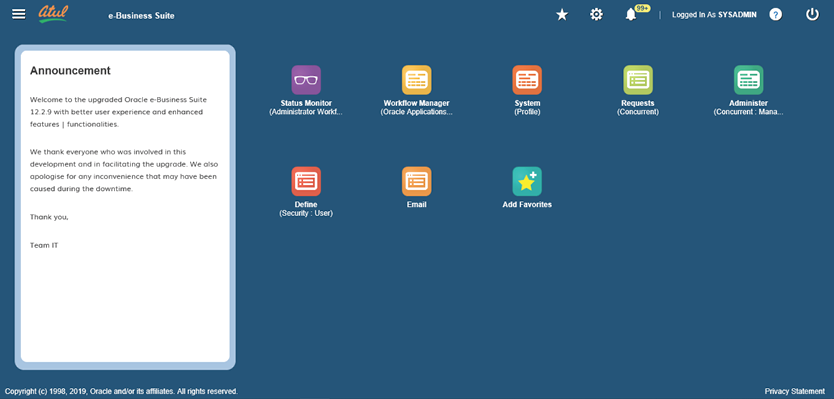Open the Define Security User icon
The image size is (834, 399).
[x=306, y=181]
